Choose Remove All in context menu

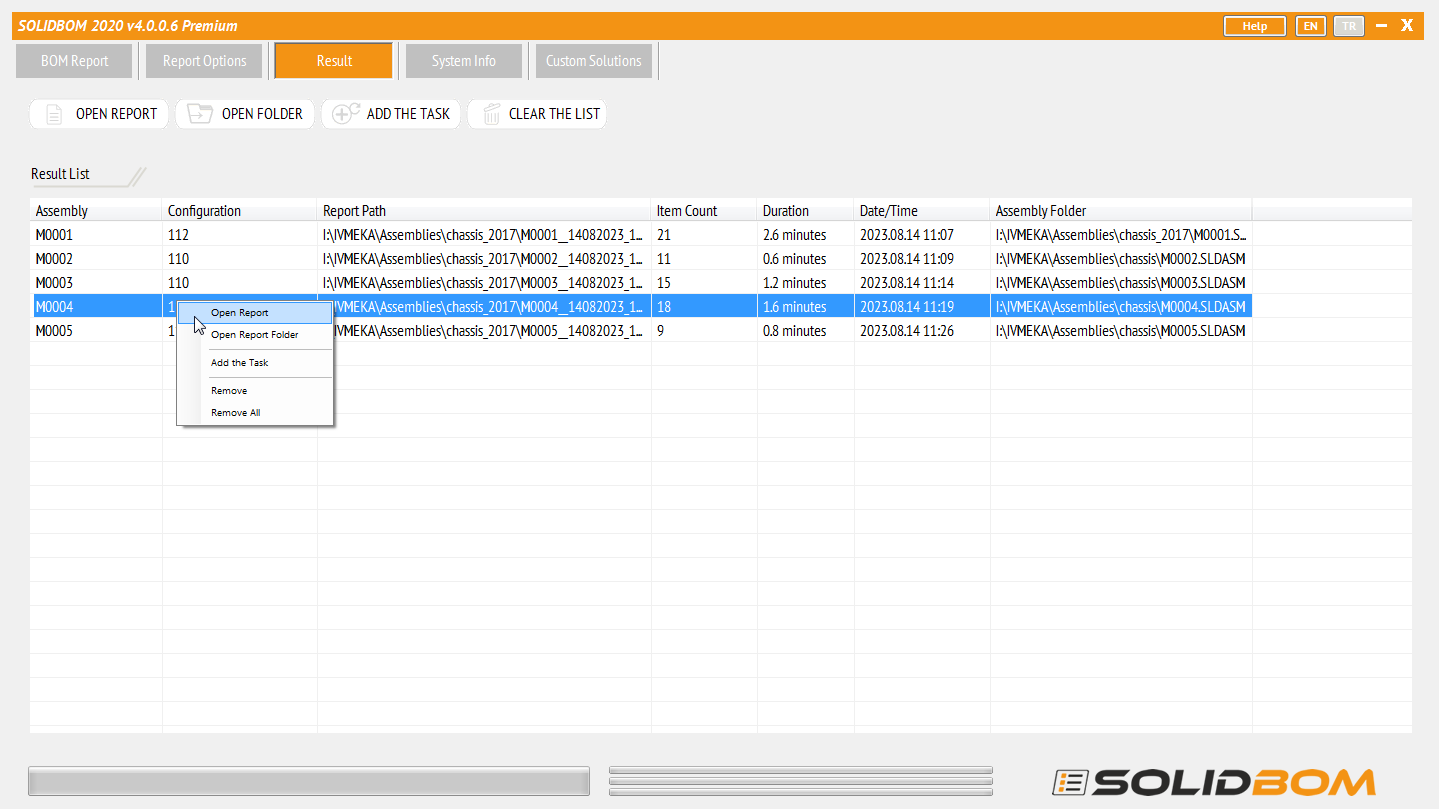tap(255, 413)
